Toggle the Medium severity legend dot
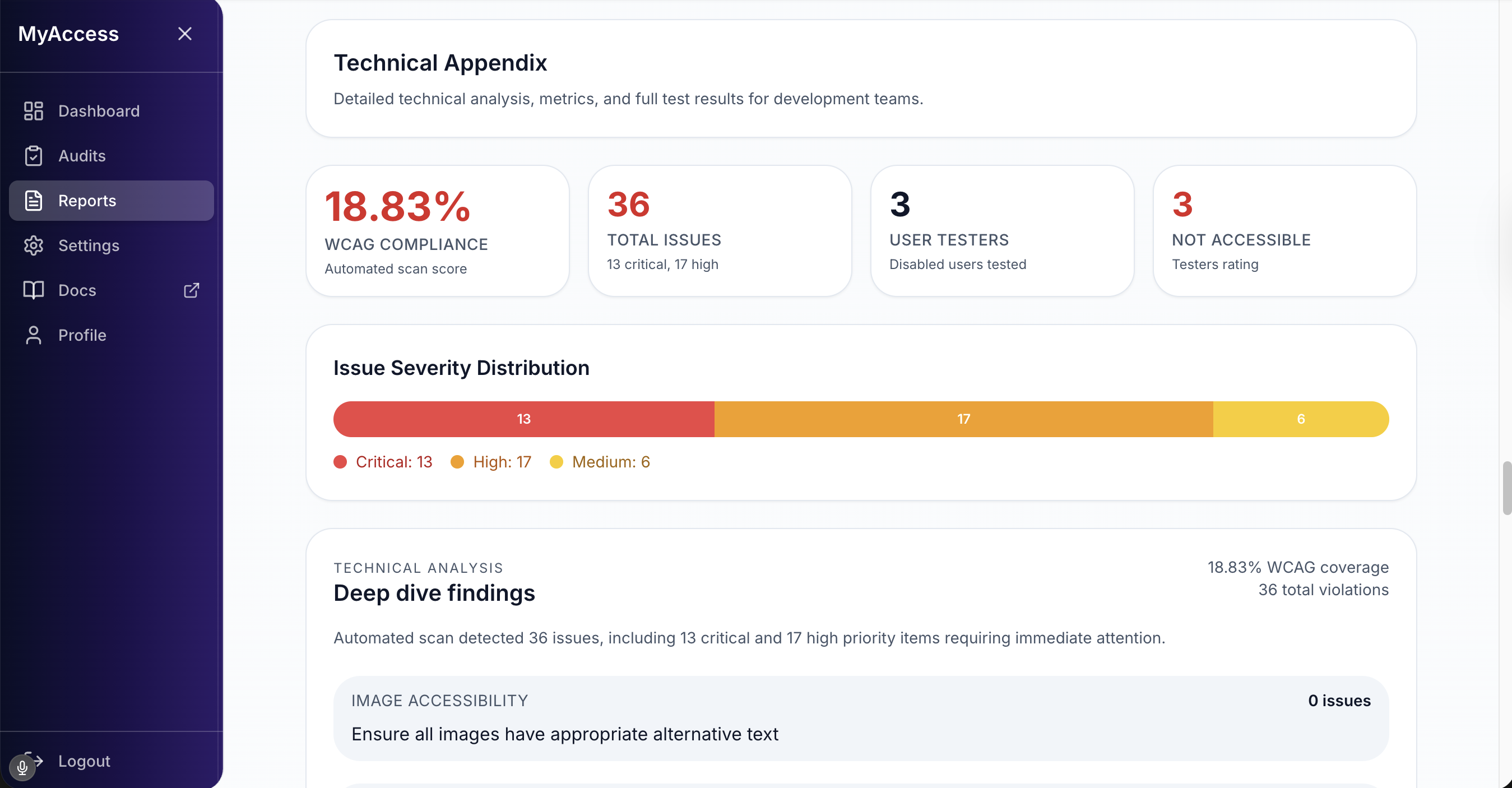1512x788 pixels. tap(557, 462)
